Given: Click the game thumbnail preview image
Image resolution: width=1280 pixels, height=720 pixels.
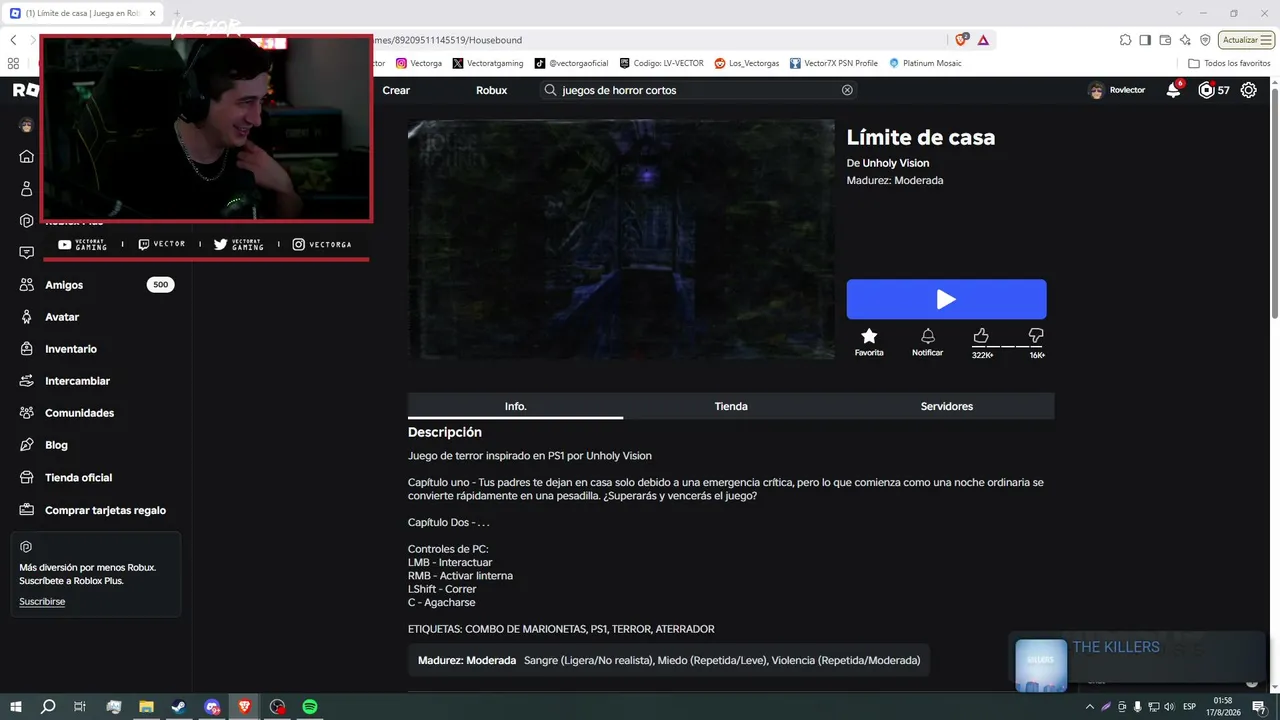Looking at the screenshot, I should pos(621,240).
